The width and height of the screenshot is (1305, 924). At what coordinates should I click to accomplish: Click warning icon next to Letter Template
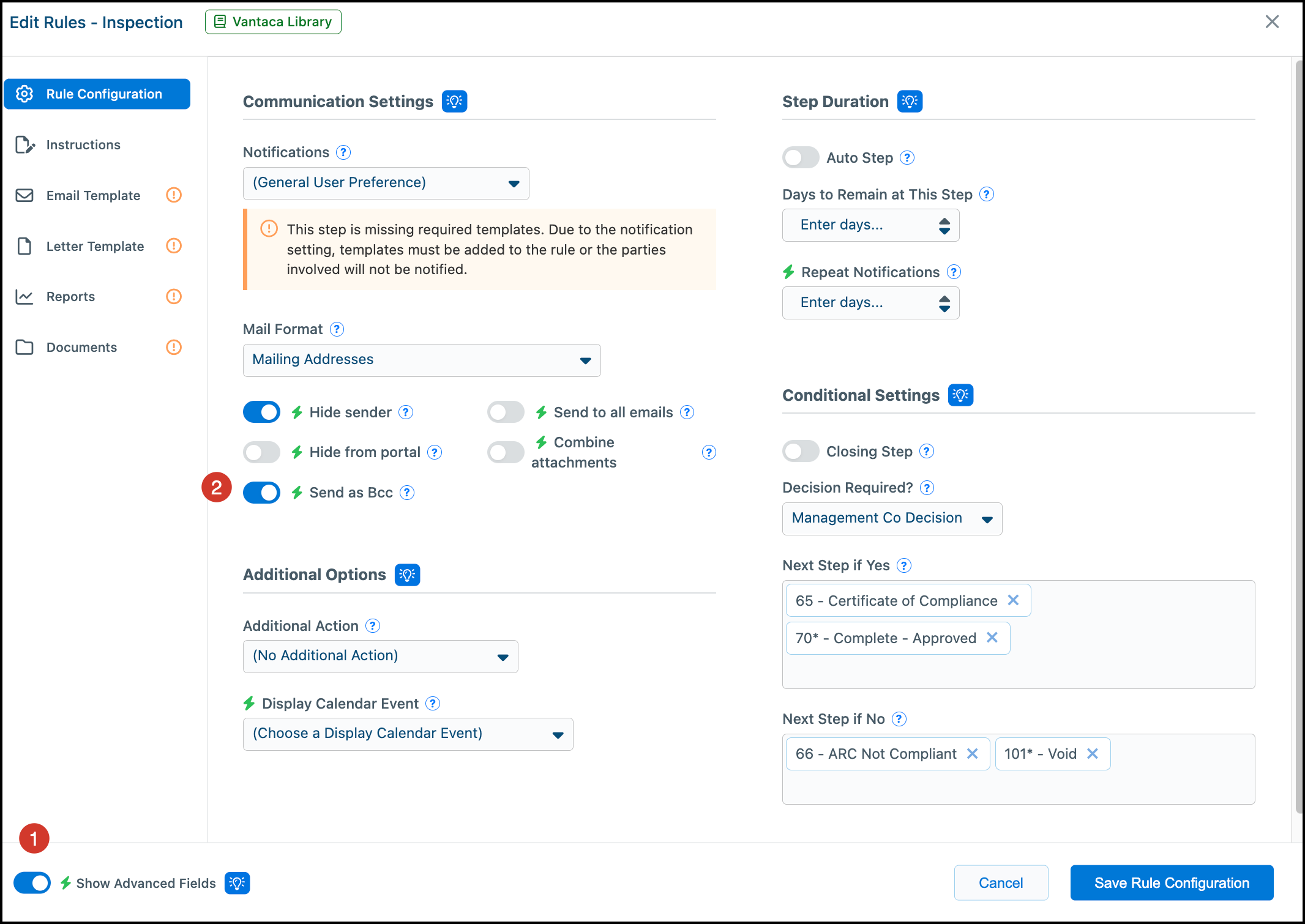click(174, 246)
